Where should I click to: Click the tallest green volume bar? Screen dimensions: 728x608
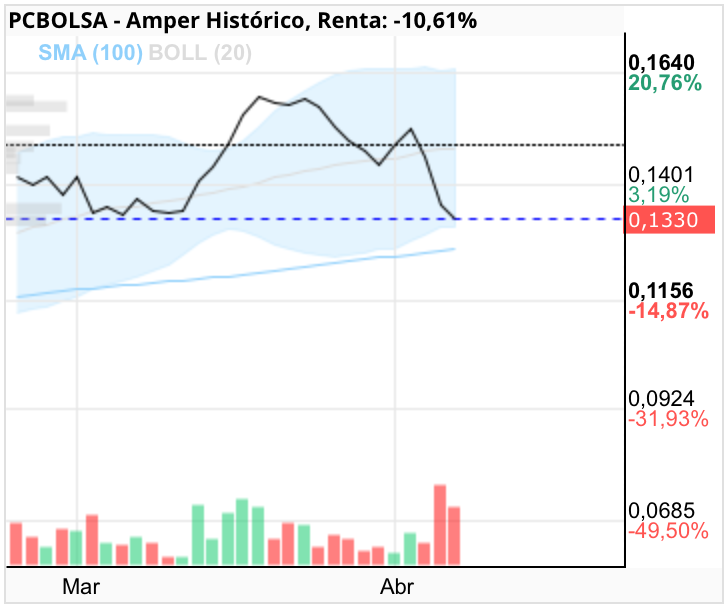point(242,532)
